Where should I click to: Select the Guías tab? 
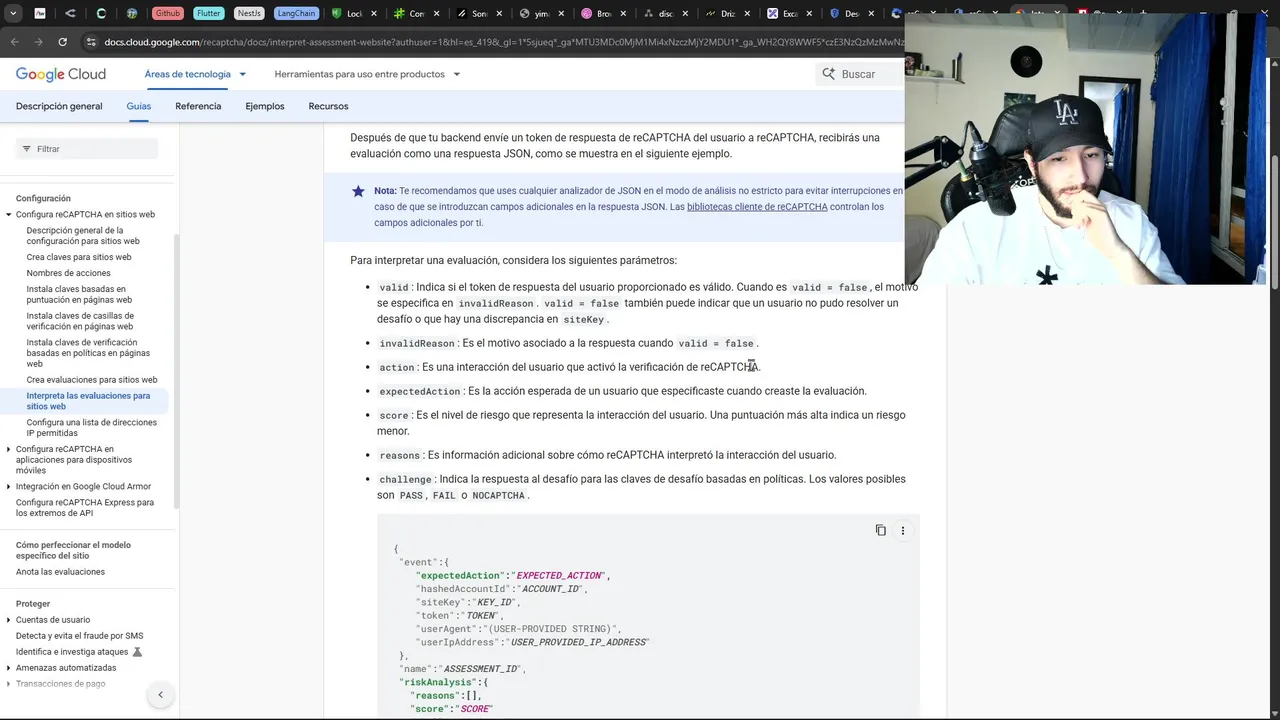point(138,106)
